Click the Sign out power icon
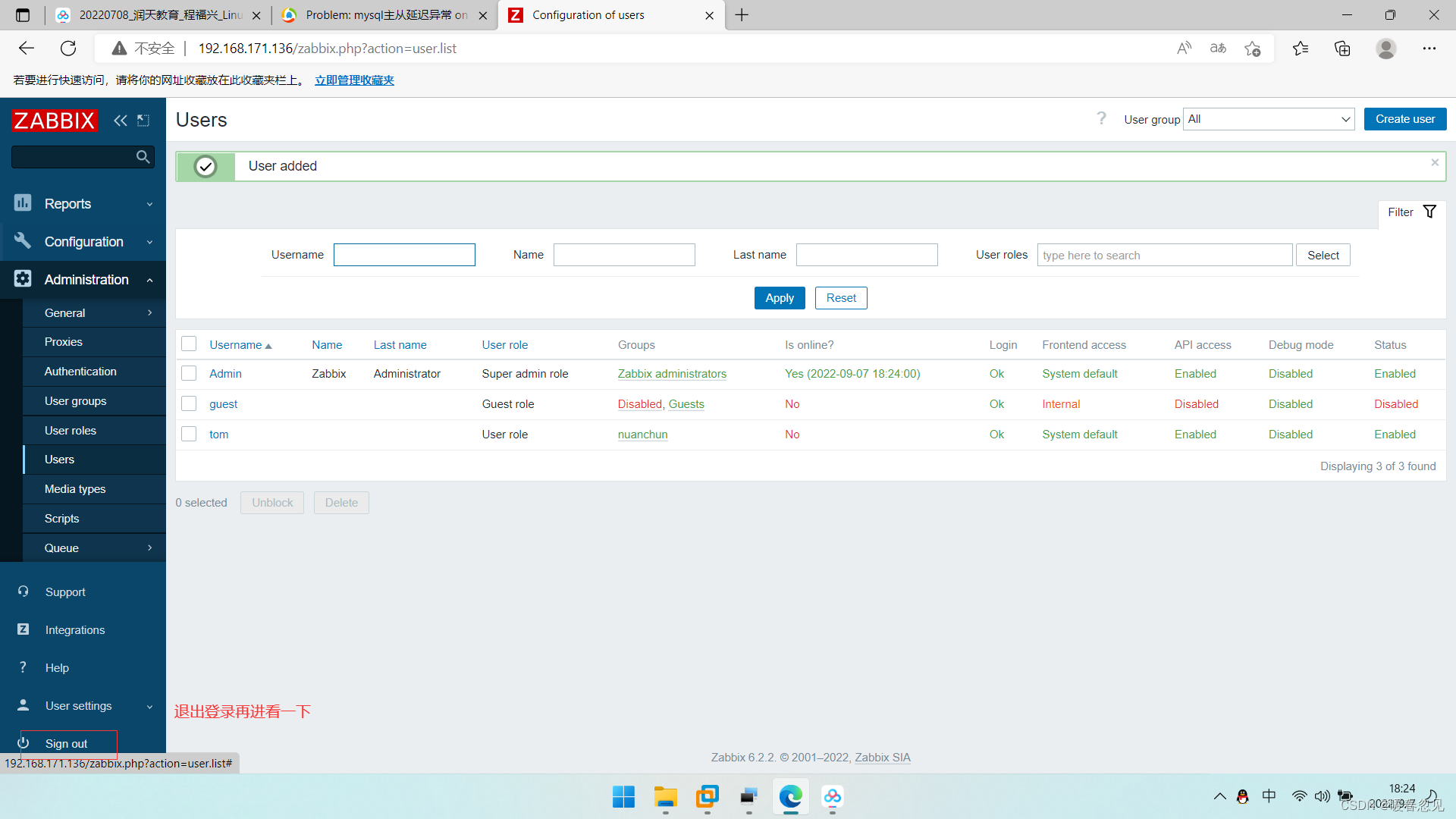The height and width of the screenshot is (819, 1456). point(24,743)
